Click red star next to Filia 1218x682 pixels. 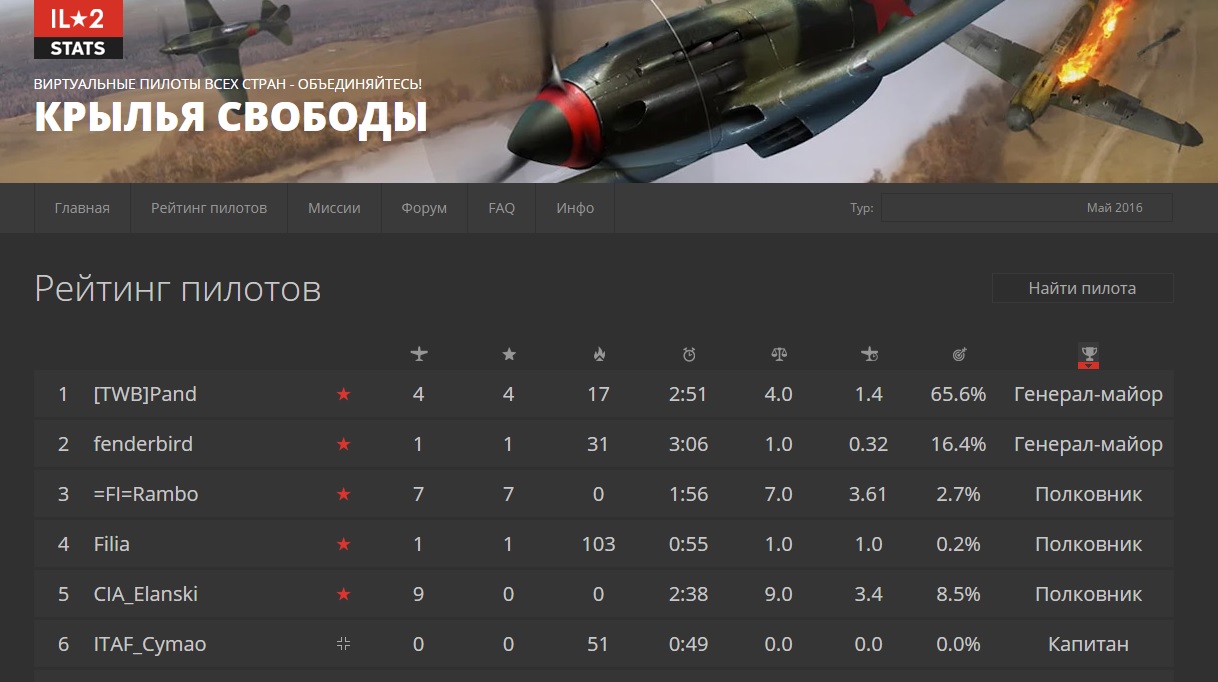point(344,544)
